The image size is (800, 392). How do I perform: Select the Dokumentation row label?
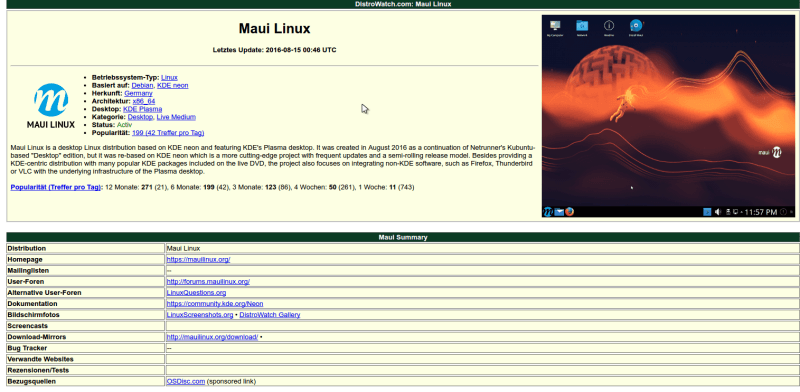point(32,304)
